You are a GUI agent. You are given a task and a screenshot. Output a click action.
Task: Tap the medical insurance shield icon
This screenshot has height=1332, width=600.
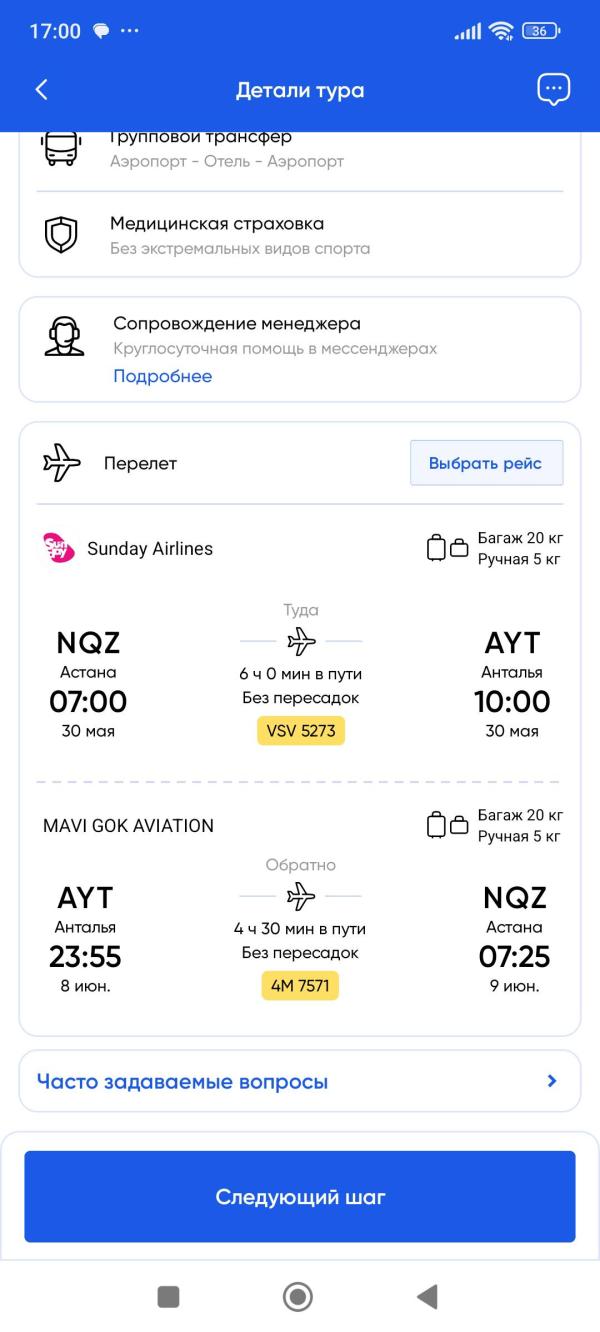click(61, 235)
